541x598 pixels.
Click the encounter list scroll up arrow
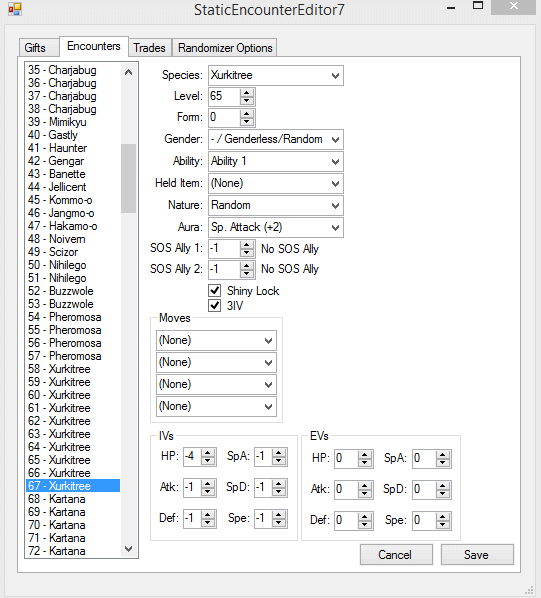[128, 72]
